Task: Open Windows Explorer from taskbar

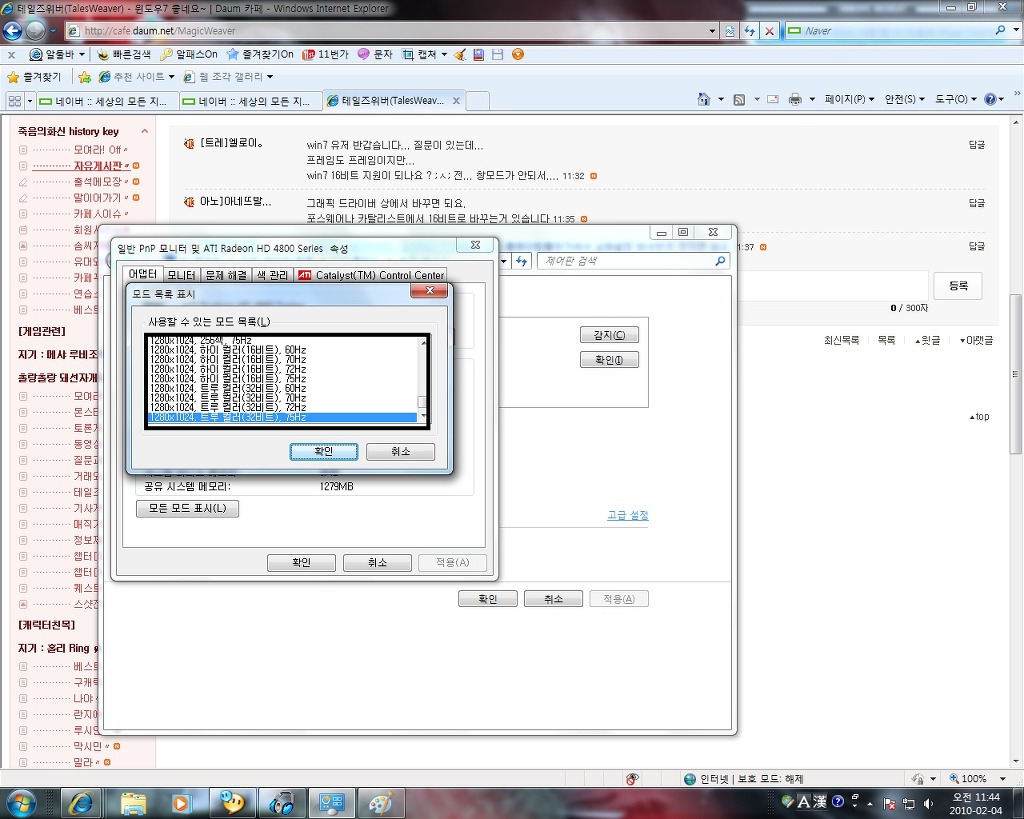Action: click(133, 803)
